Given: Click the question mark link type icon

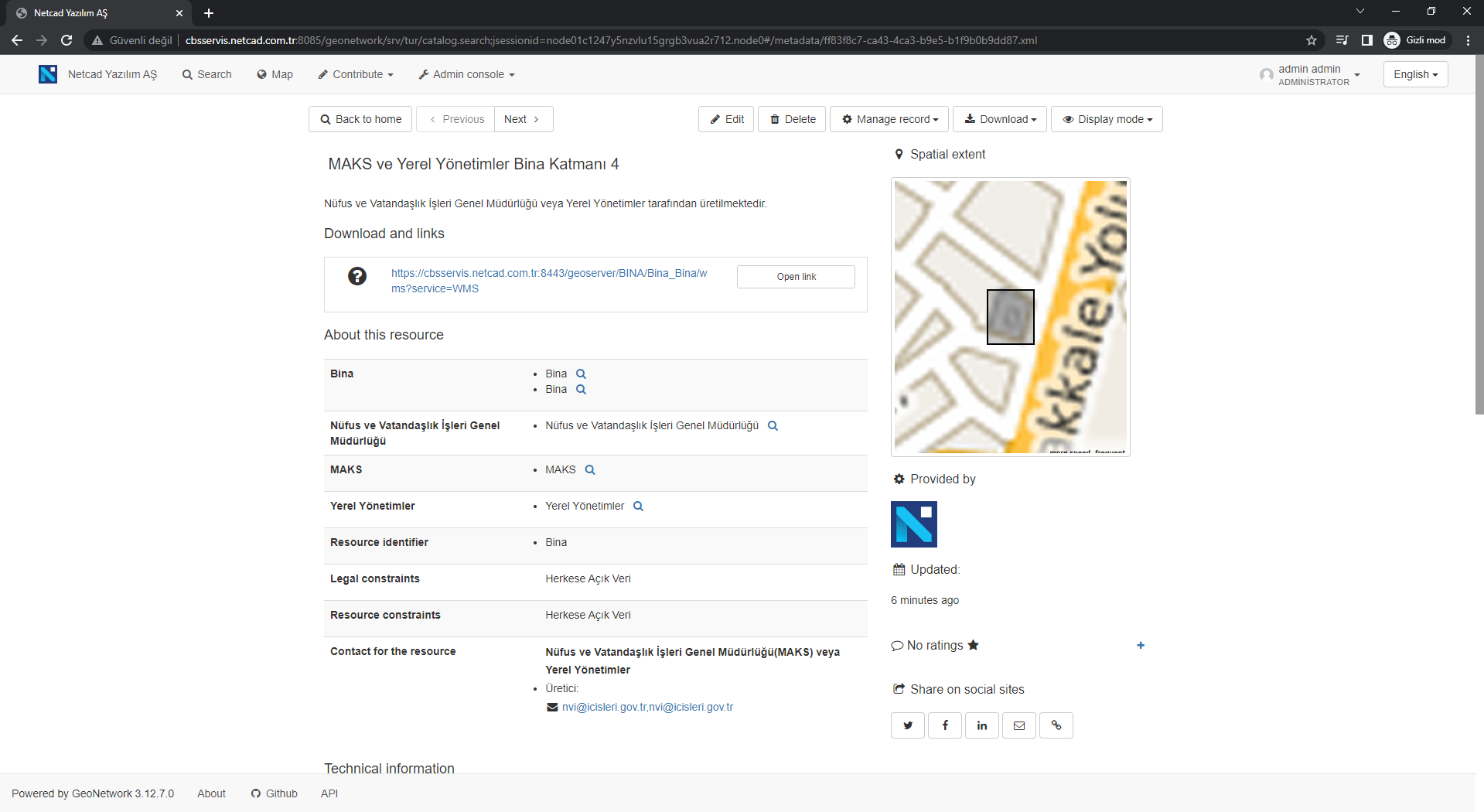Looking at the screenshot, I should tap(357, 276).
